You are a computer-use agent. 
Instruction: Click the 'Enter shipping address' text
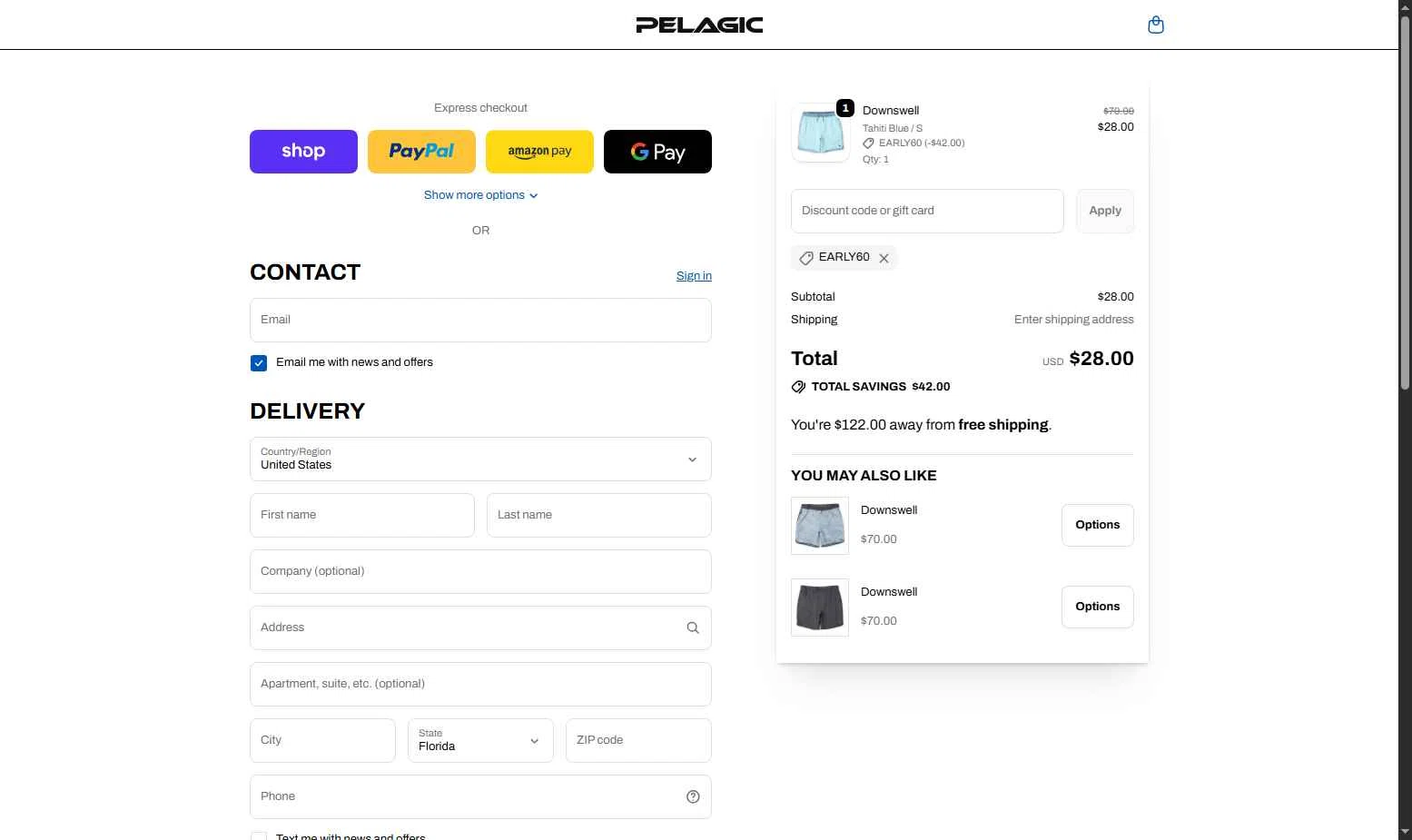[1074, 320]
